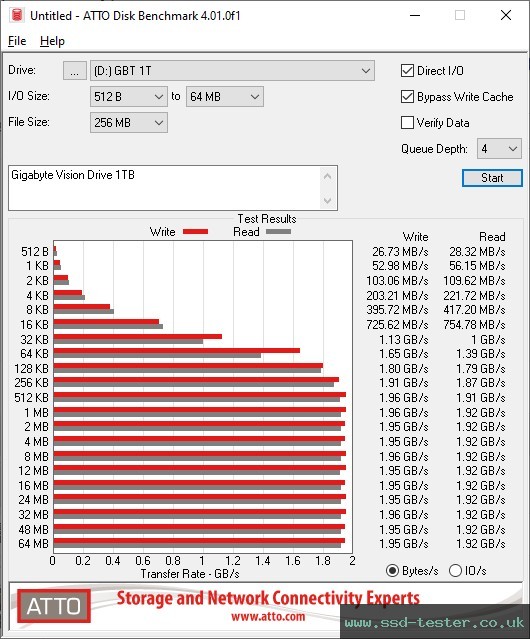Viewport: 530px width, 639px height.
Task: Uncheck the Direct I/O checkbox
Action: coord(407,71)
